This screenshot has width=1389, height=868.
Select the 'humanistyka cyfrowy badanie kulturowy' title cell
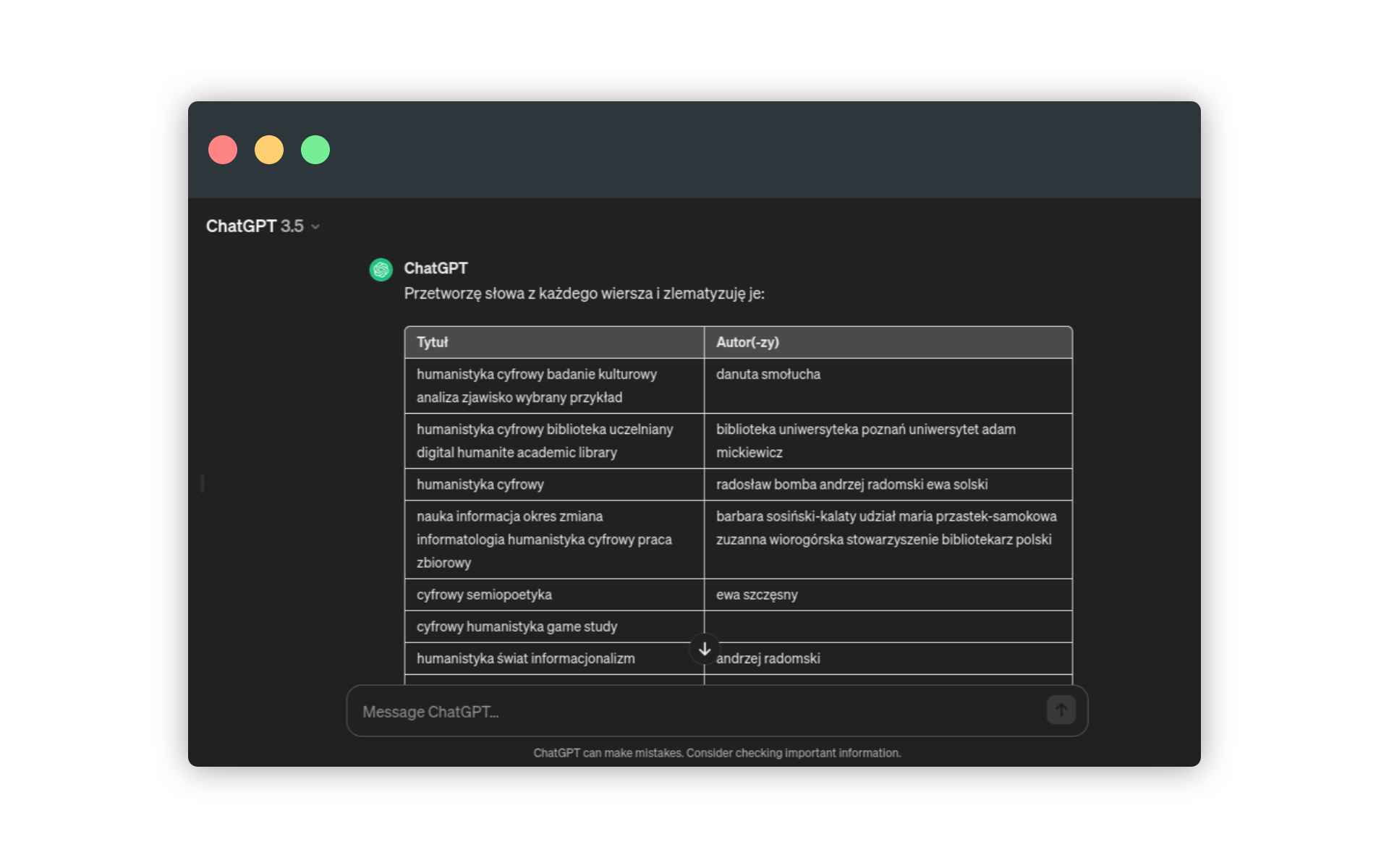[x=554, y=386]
